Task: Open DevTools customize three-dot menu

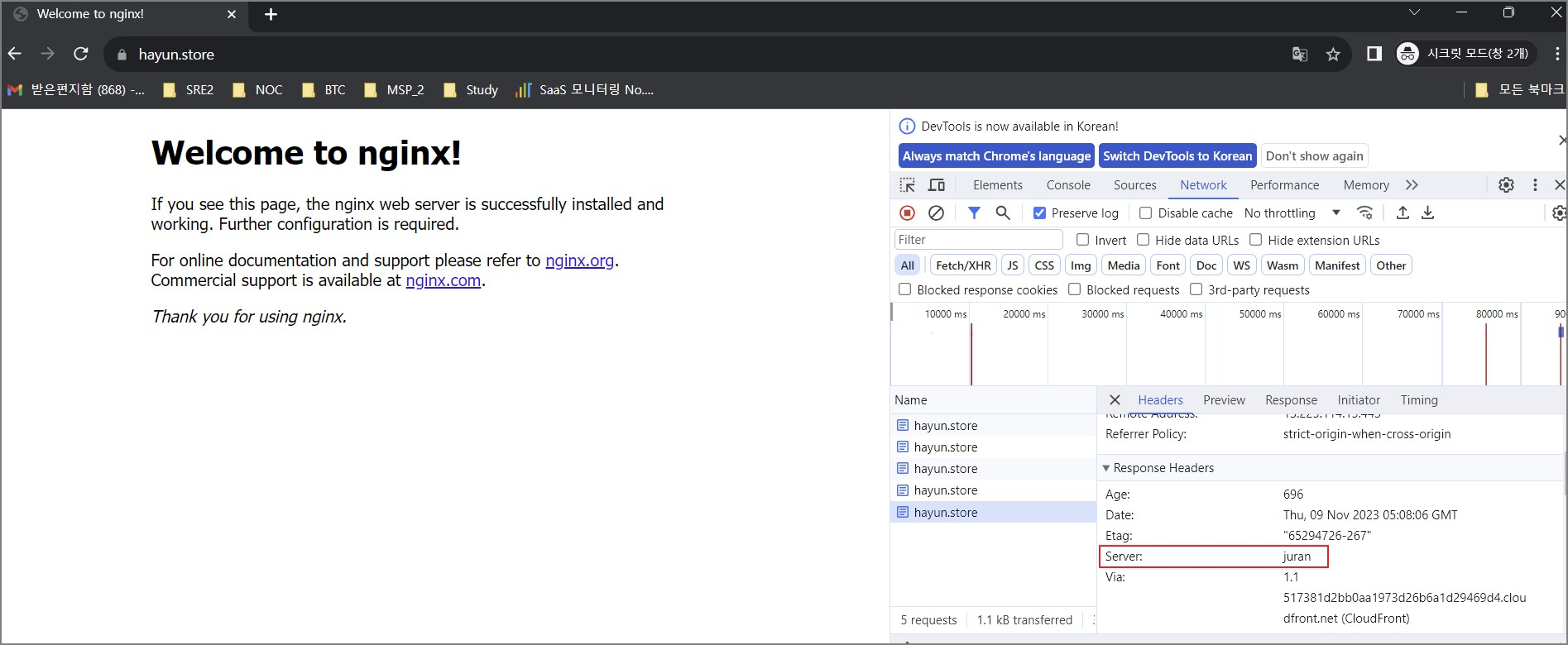Action: tap(1535, 185)
